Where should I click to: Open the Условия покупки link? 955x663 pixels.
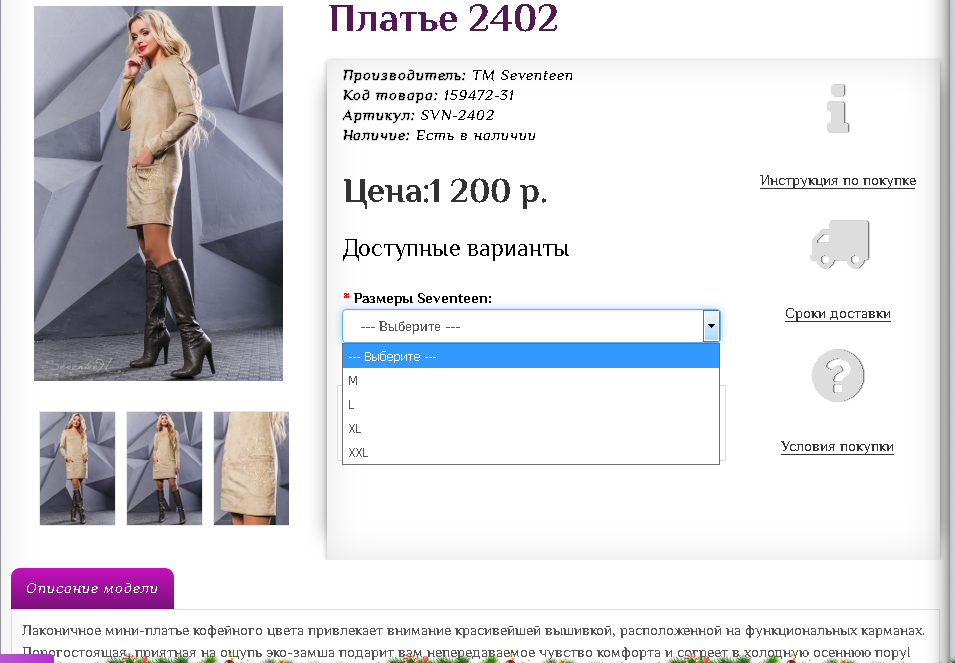pyautogui.click(x=837, y=446)
